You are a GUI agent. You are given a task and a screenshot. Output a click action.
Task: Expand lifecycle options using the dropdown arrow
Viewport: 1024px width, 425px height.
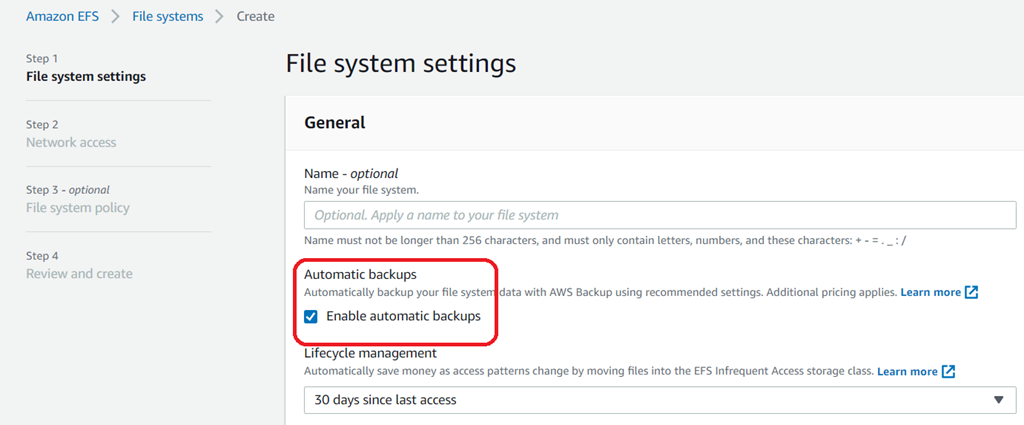(998, 400)
